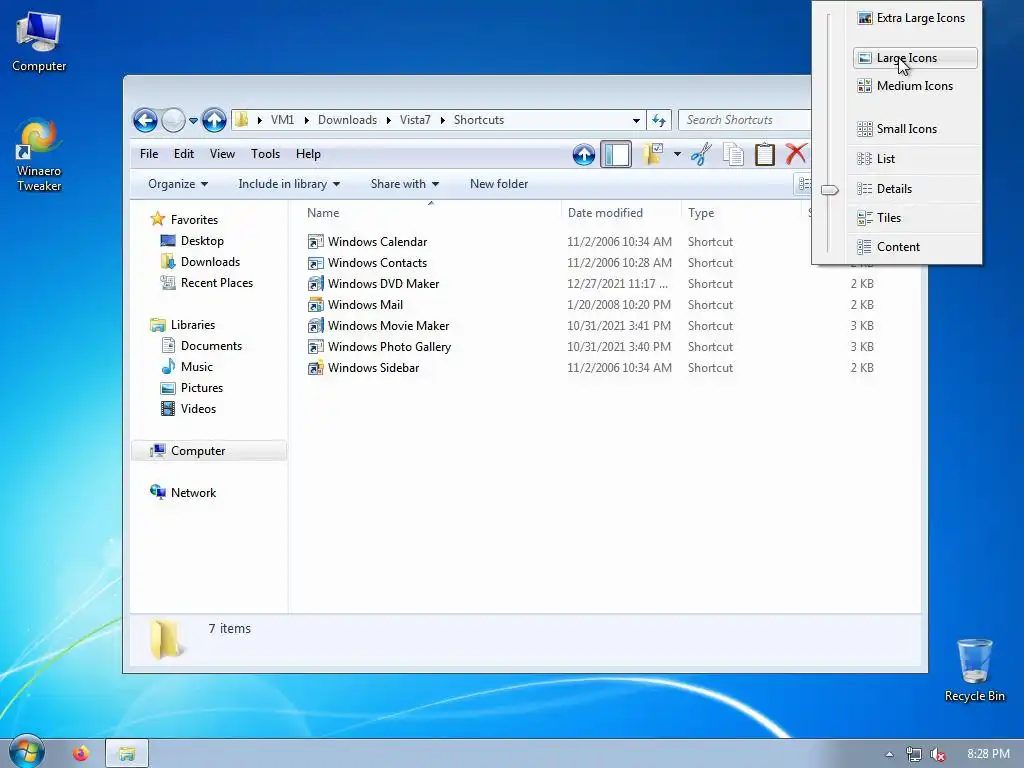This screenshot has width=1024, height=768.
Task: Expand the folder options dropdown arrow
Action: [x=677, y=155]
